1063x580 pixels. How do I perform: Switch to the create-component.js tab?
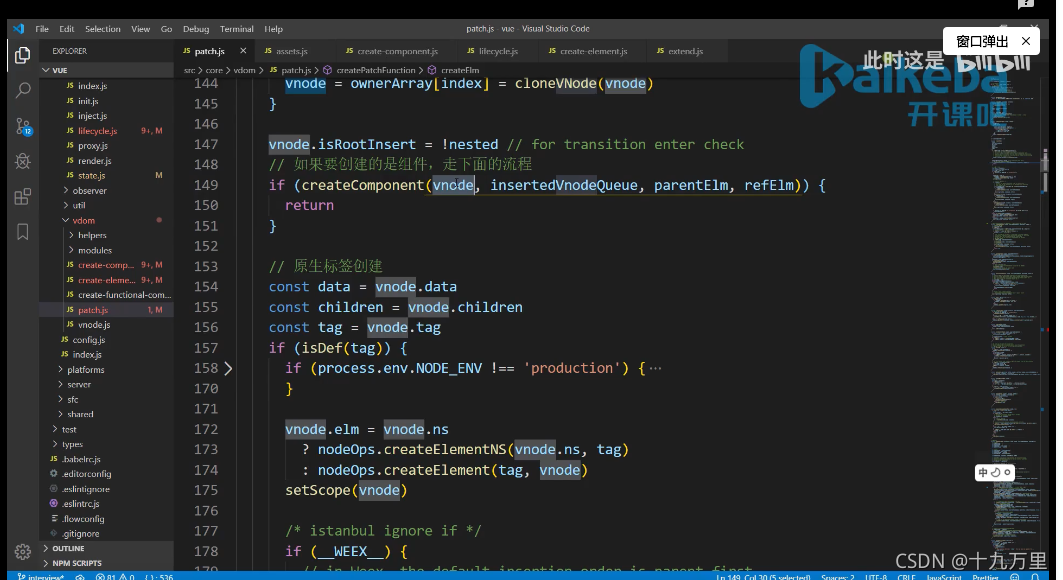tap(397, 51)
